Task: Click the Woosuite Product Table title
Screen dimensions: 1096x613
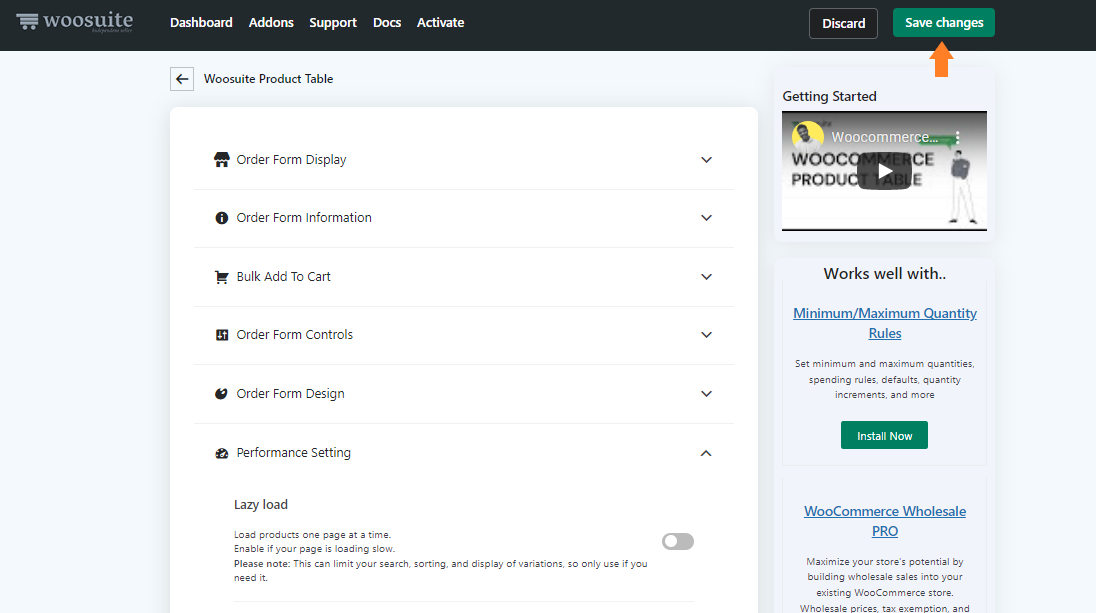Action: tap(268, 79)
